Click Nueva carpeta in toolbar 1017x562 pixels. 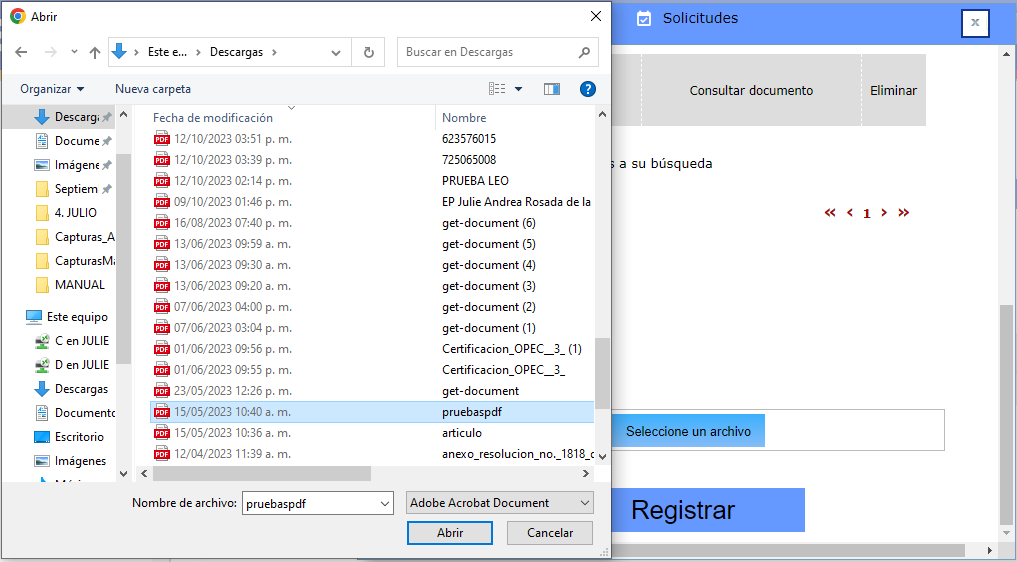click(x=153, y=89)
